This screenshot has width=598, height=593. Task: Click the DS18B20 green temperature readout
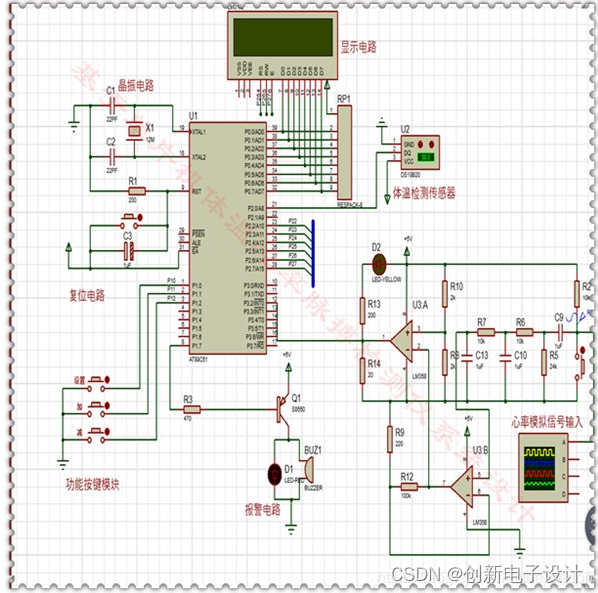[x=425, y=157]
